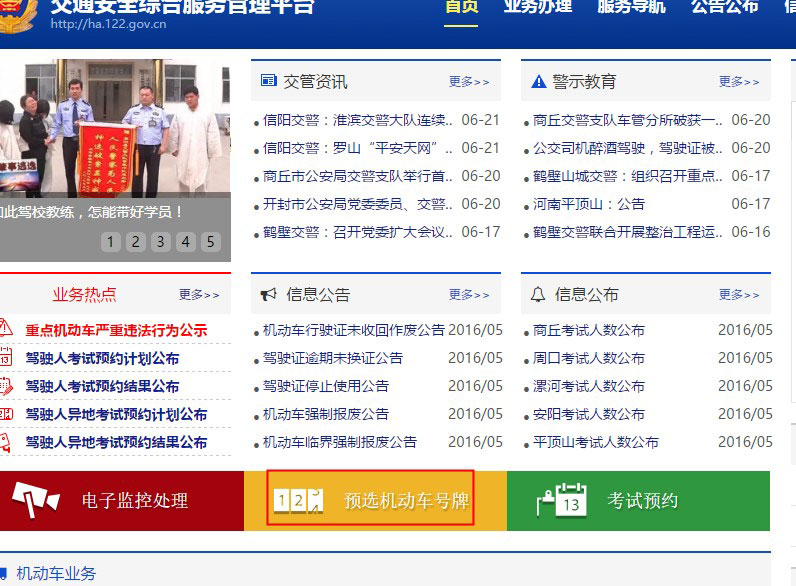Image resolution: width=796 pixels, height=586 pixels.
Task: Open 漯河考试人数公布
Action: (x=588, y=386)
